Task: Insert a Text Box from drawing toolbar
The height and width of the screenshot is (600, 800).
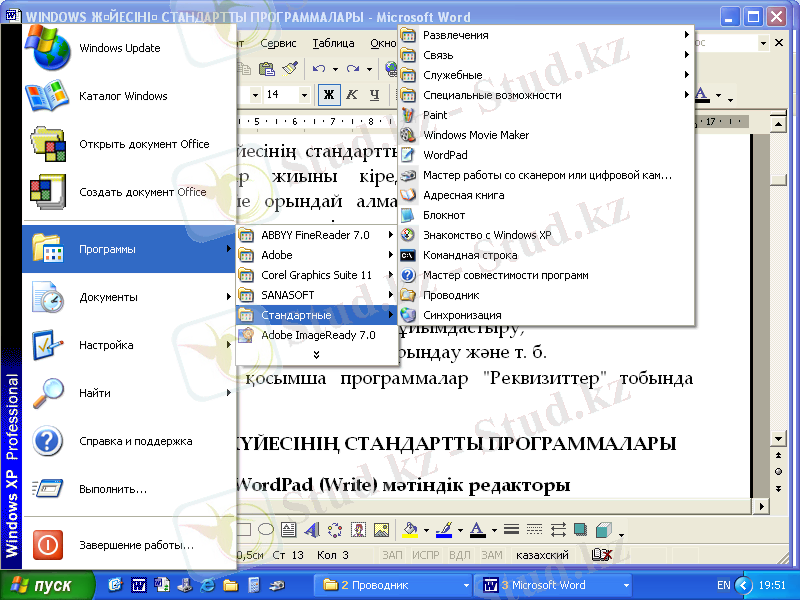Action: 289,530
